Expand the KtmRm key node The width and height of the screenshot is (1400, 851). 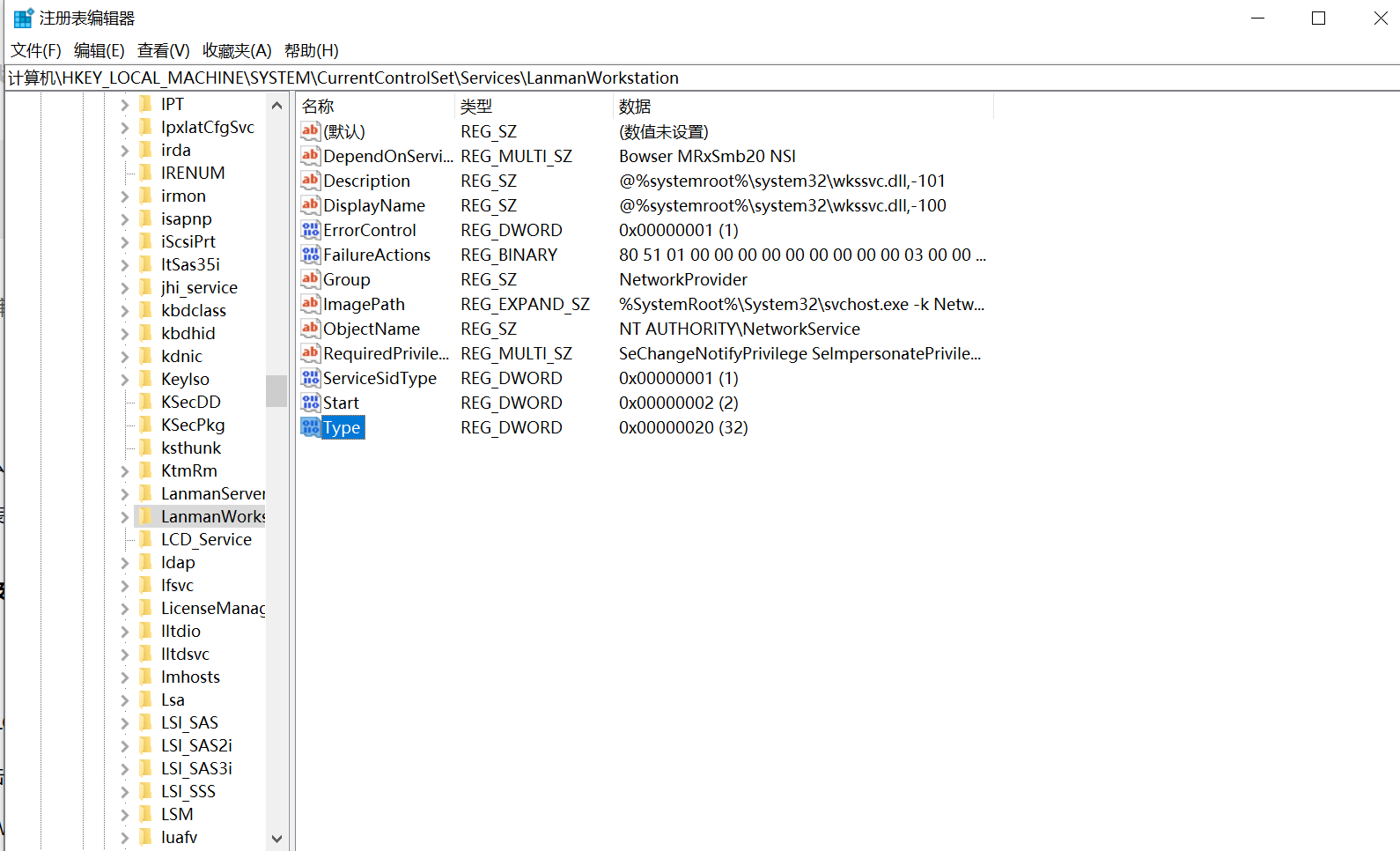tap(124, 471)
